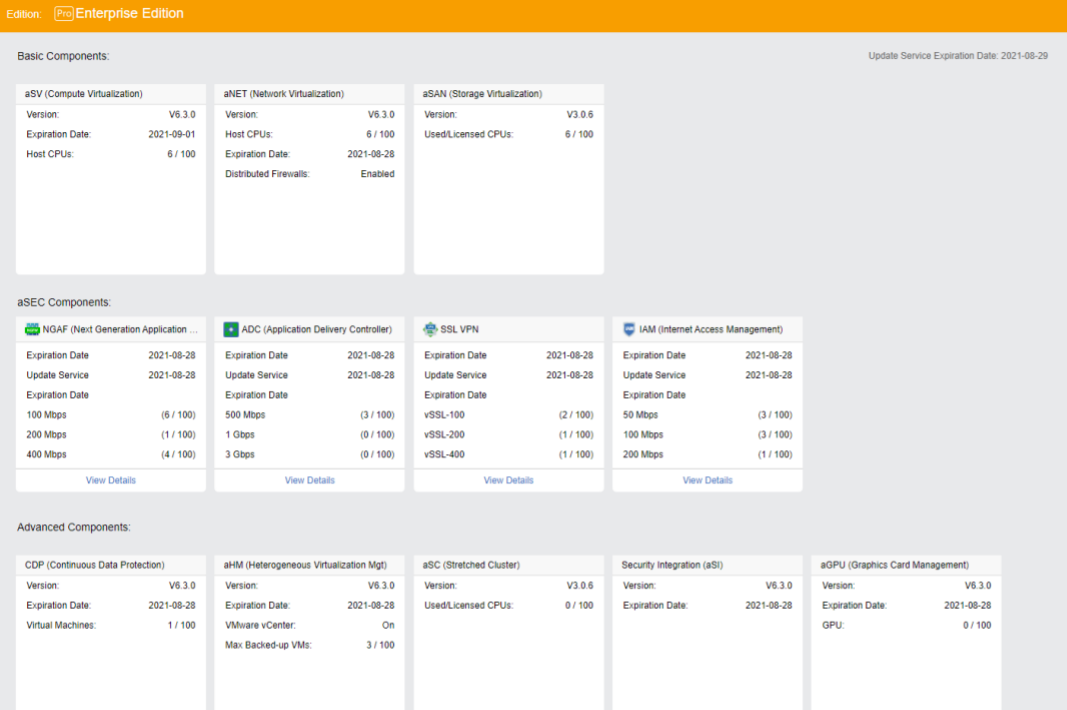This screenshot has width=1067, height=710.
Task: Click the IAM component icon
Action: pyautogui.click(x=629, y=329)
